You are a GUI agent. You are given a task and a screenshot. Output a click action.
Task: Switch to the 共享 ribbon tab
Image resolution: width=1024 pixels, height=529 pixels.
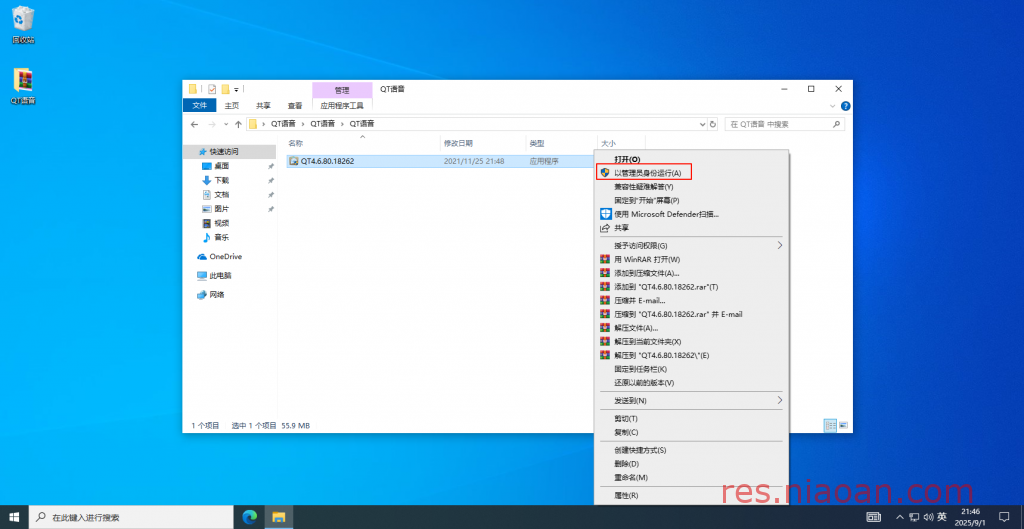click(x=263, y=105)
